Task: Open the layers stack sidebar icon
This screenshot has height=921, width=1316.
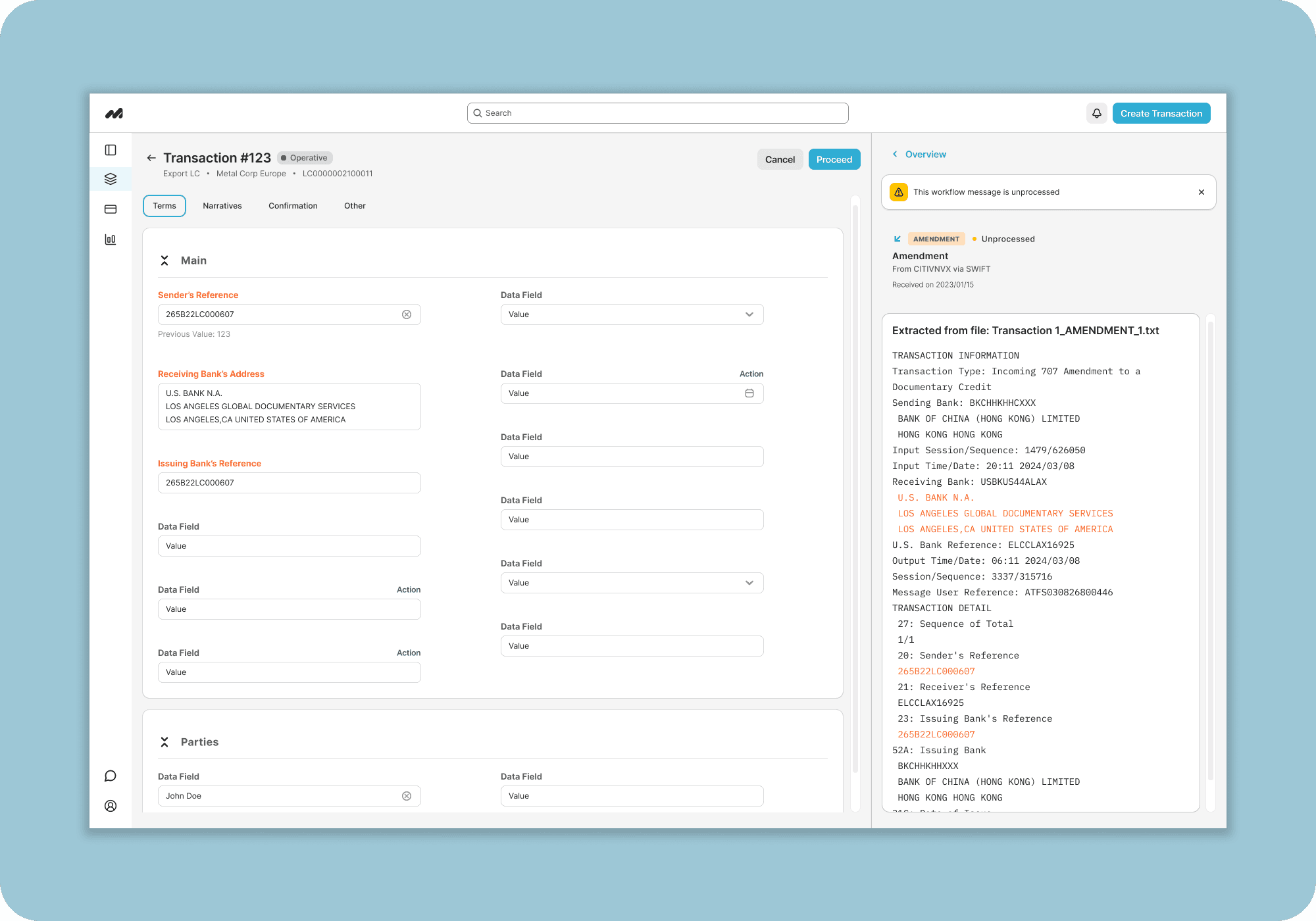Action: (x=111, y=179)
